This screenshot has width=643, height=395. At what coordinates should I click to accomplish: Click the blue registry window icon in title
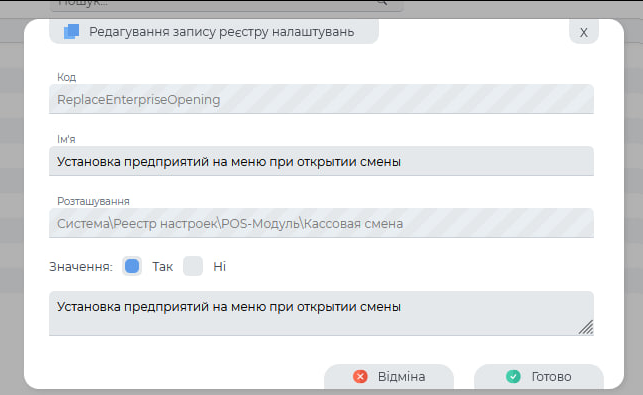point(71,32)
